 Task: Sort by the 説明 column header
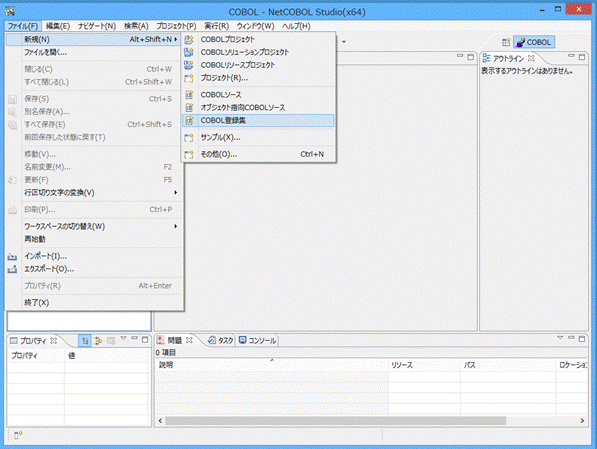272,365
